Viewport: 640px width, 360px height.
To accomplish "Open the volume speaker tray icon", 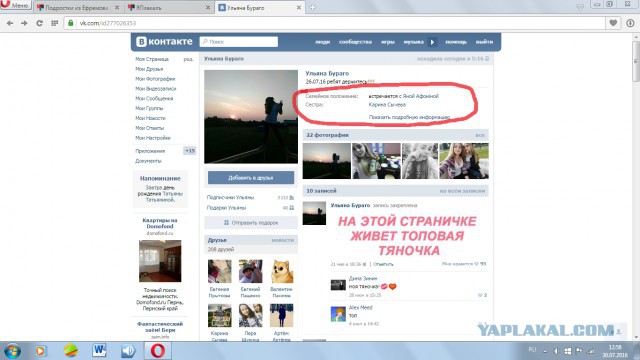I will (556, 351).
